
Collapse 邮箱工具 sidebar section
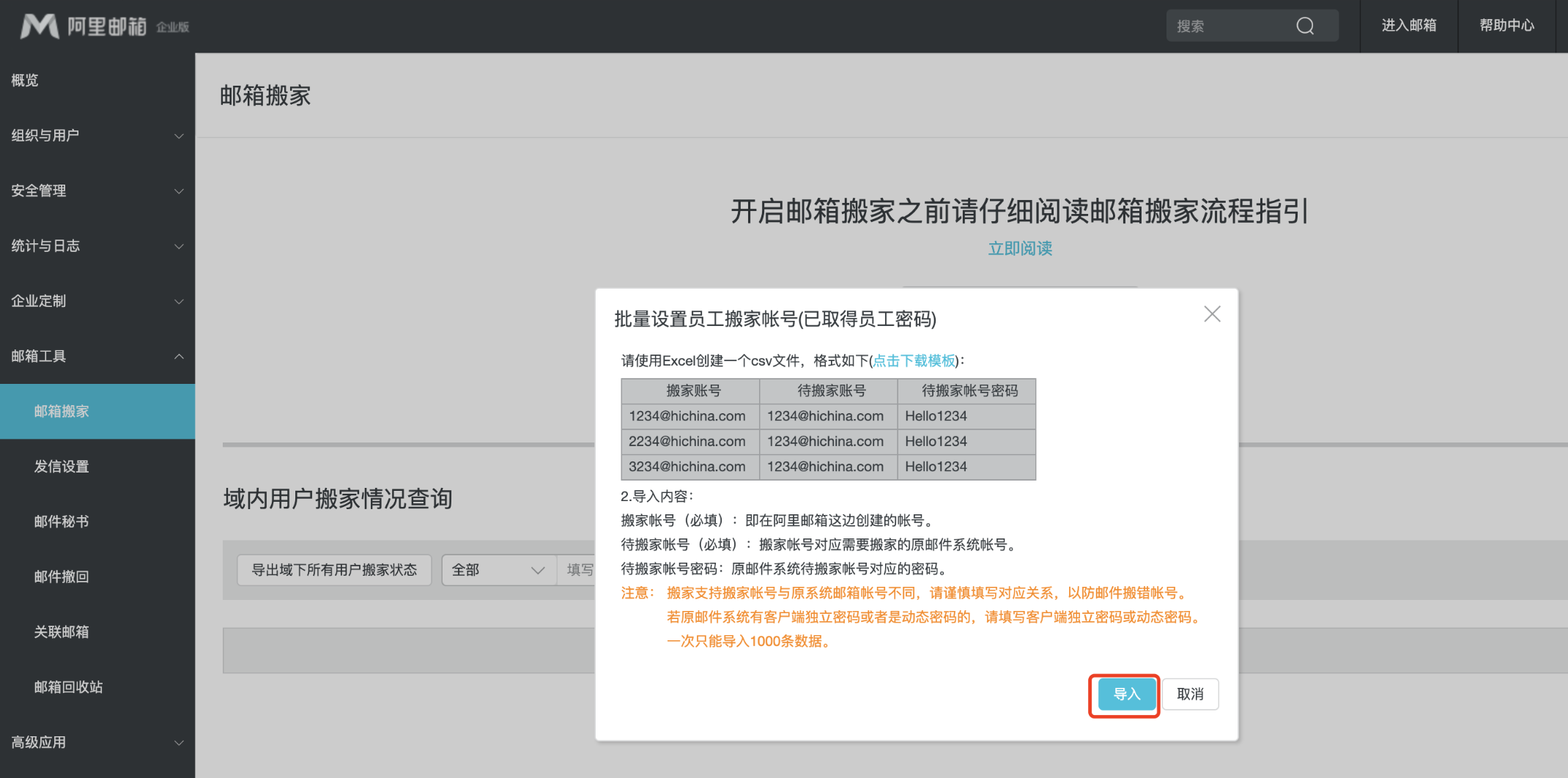(x=97, y=356)
